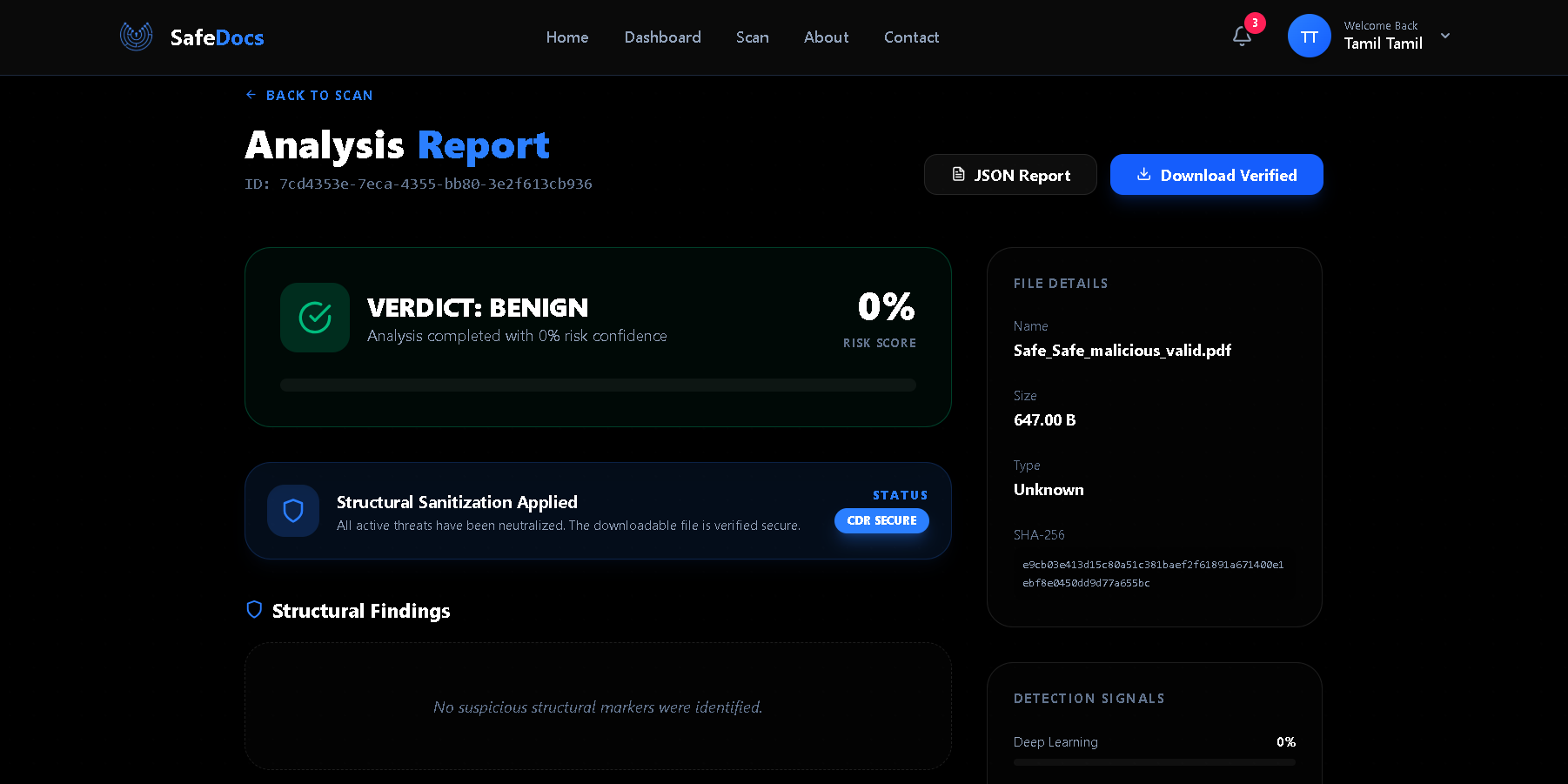Navigate to the Scan page

coord(753,37)
